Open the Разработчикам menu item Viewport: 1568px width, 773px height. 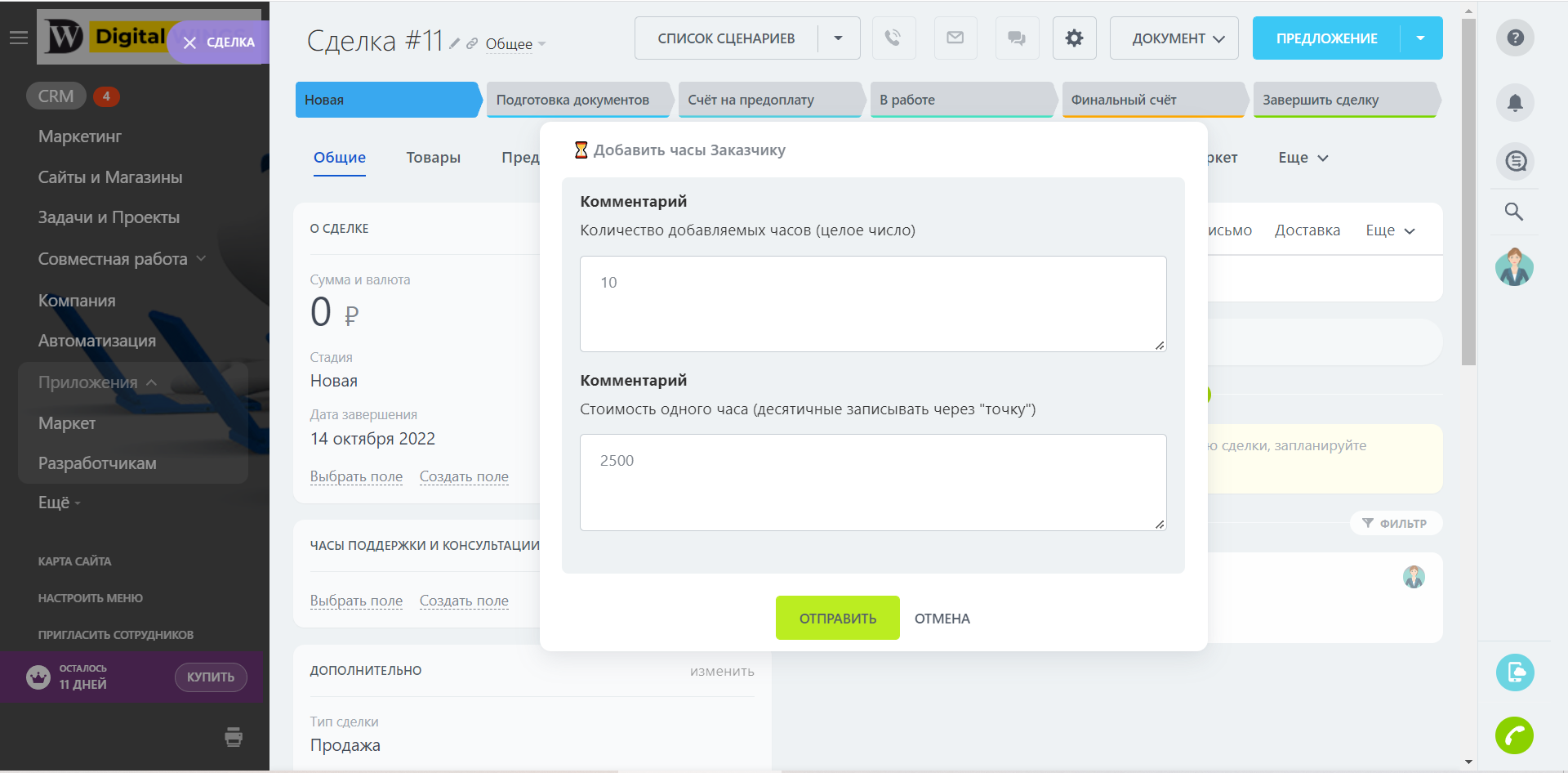[x=97, y=463]
